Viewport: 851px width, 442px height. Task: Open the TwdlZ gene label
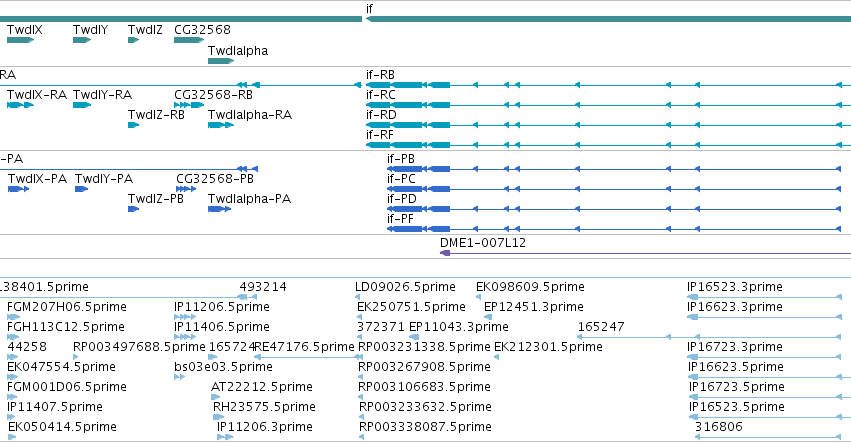point(145,30)
